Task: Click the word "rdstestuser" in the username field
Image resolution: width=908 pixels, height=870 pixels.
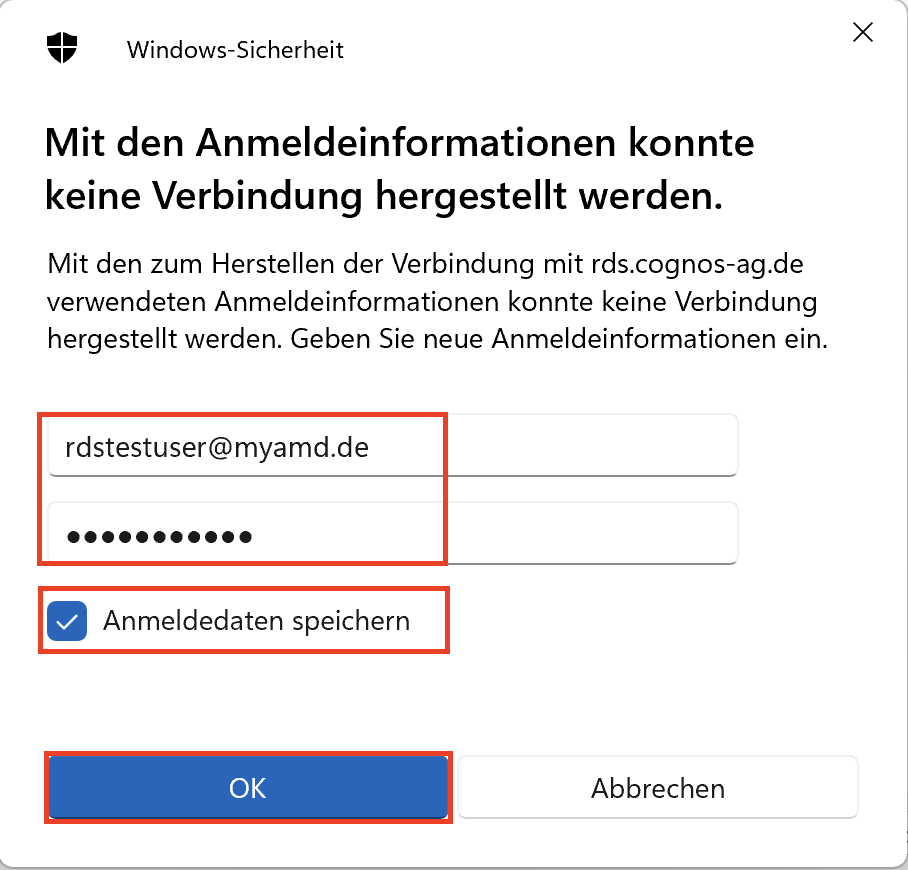Action: (134, 448)
